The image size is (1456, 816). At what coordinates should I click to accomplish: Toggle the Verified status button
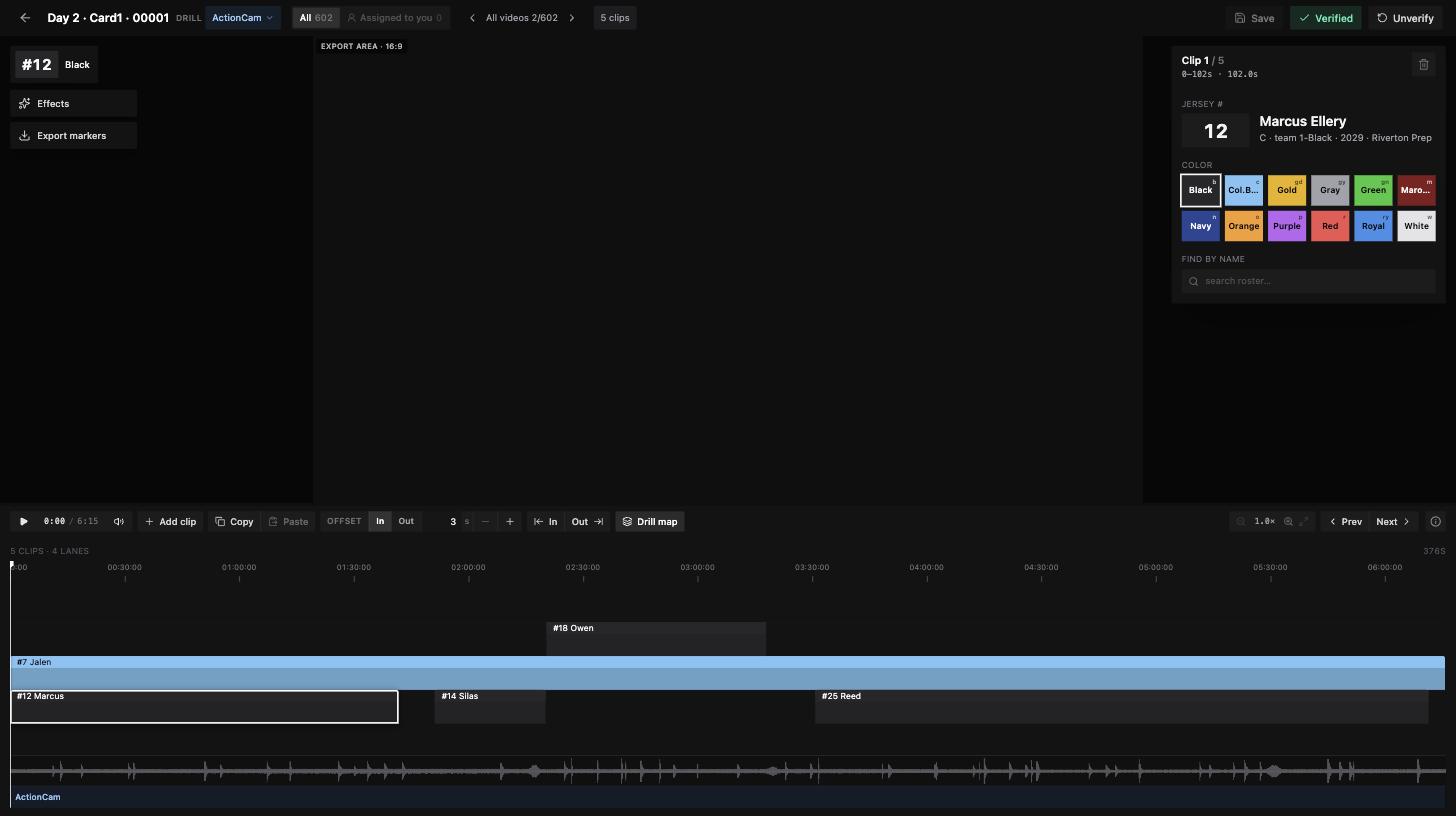click(1325, 18)
